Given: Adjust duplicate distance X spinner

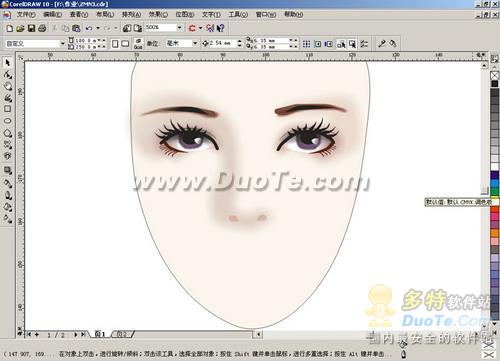Looking at the screenshot, I should pos(293,41).
